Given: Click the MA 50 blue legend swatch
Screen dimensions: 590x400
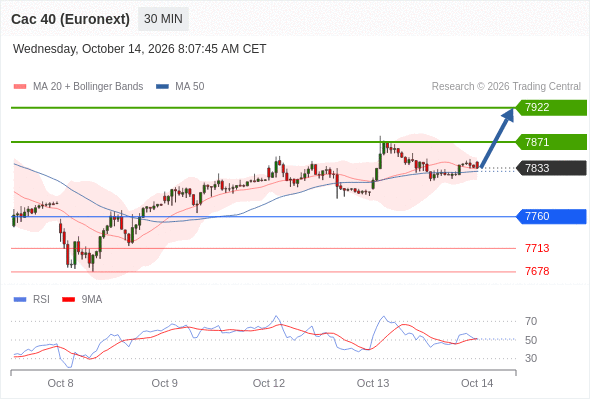Looking at the screenshot, I should (162, 87).
